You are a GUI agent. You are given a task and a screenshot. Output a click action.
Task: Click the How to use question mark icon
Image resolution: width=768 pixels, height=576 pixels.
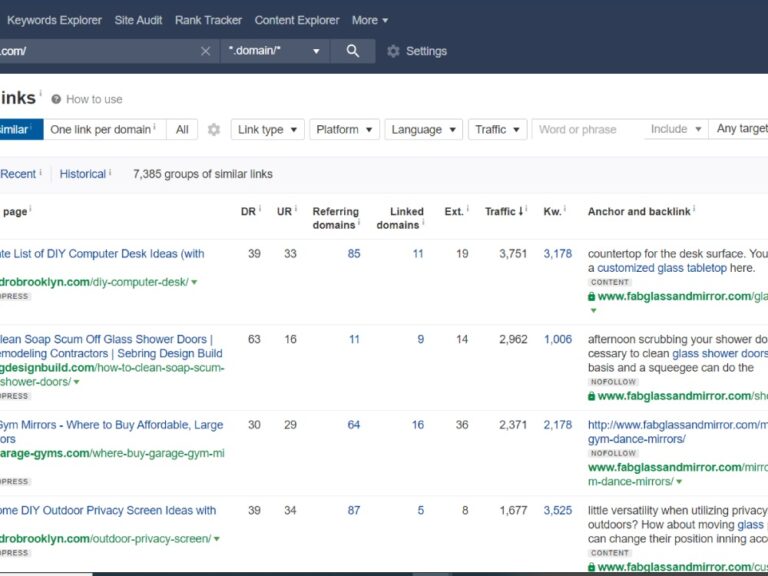(56, 99)
